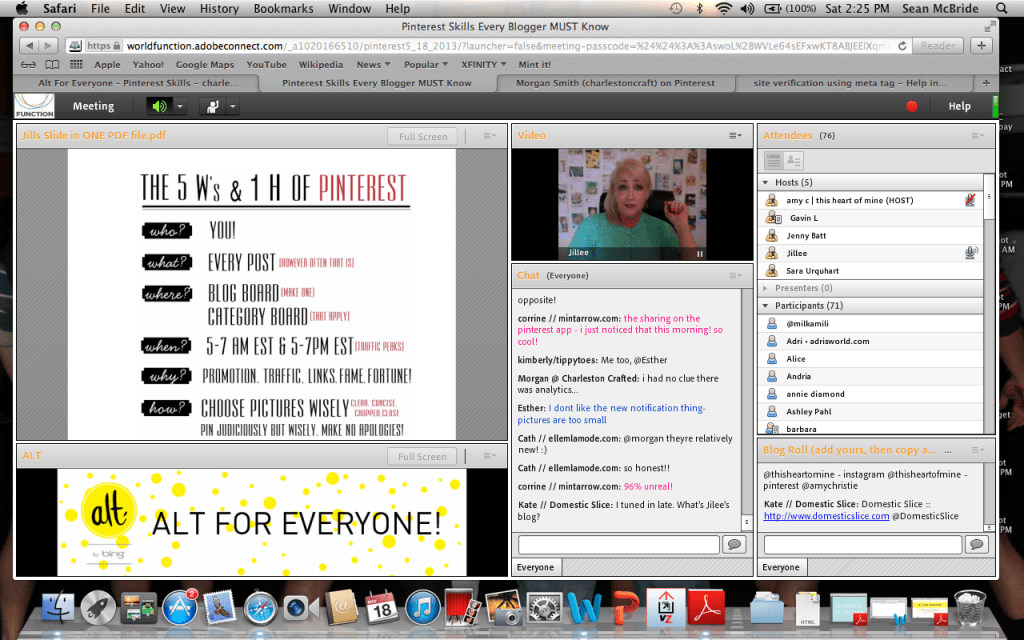Screen dimensions: 1024x640
Task: Click the Function logo in meeting bar
Action: point(35,106)
